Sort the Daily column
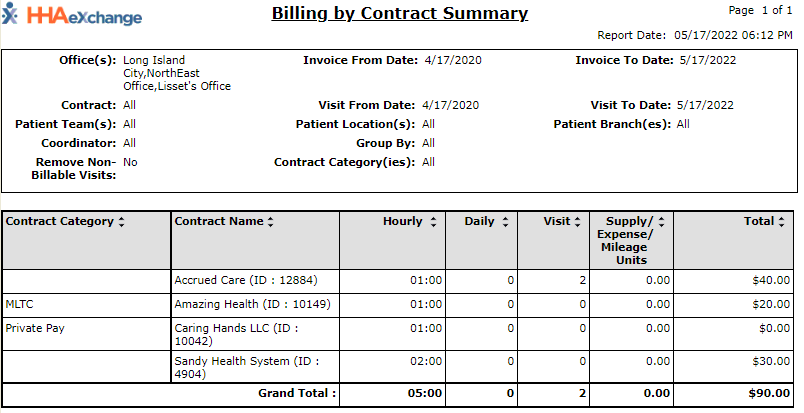 pos(505,222)
